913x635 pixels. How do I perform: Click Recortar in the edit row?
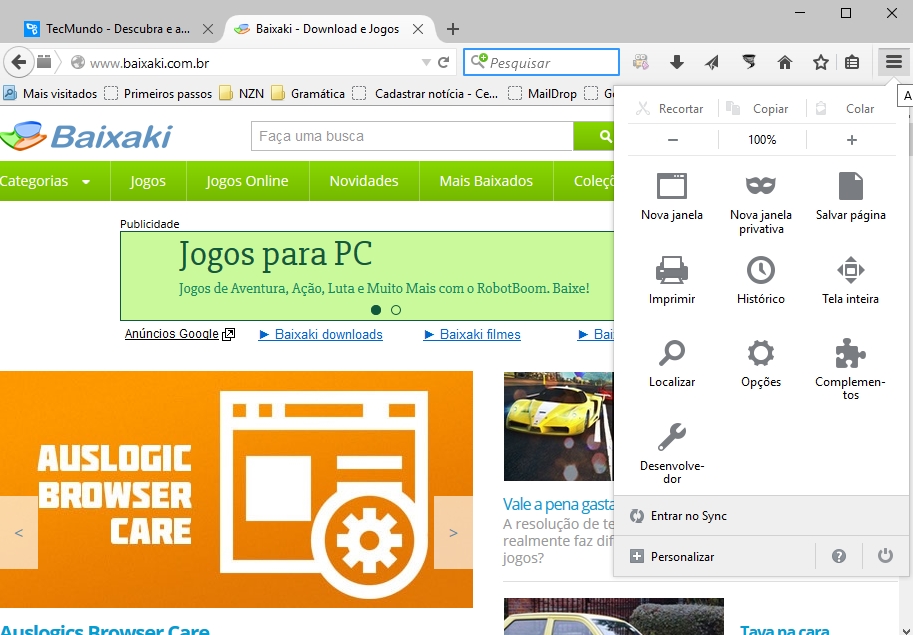pyautogui.click(x=670, y=108)
